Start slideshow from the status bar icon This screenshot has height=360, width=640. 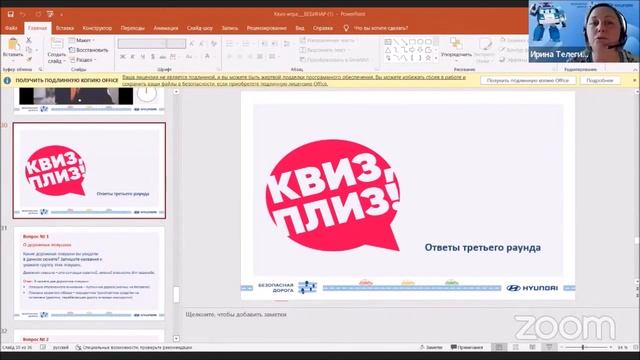point(549,347)
